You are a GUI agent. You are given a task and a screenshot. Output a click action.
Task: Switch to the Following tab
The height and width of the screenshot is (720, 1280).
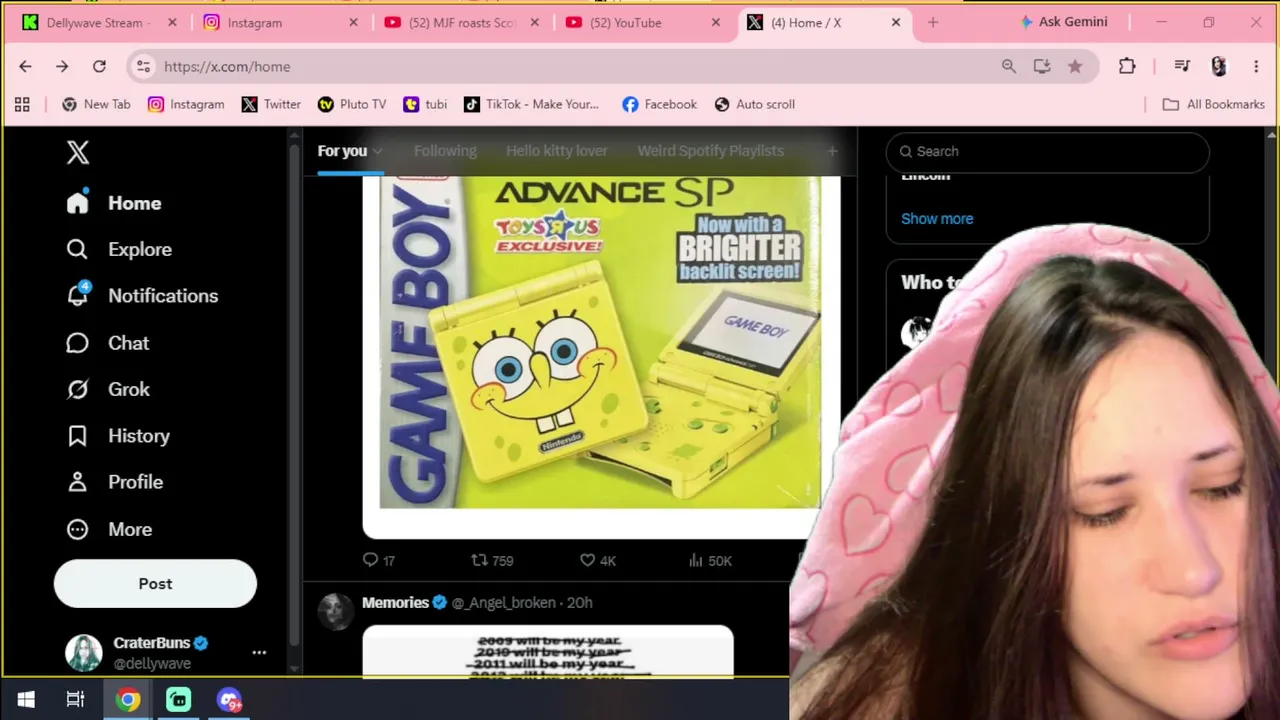pyautogui.click(x=445, y=151)
